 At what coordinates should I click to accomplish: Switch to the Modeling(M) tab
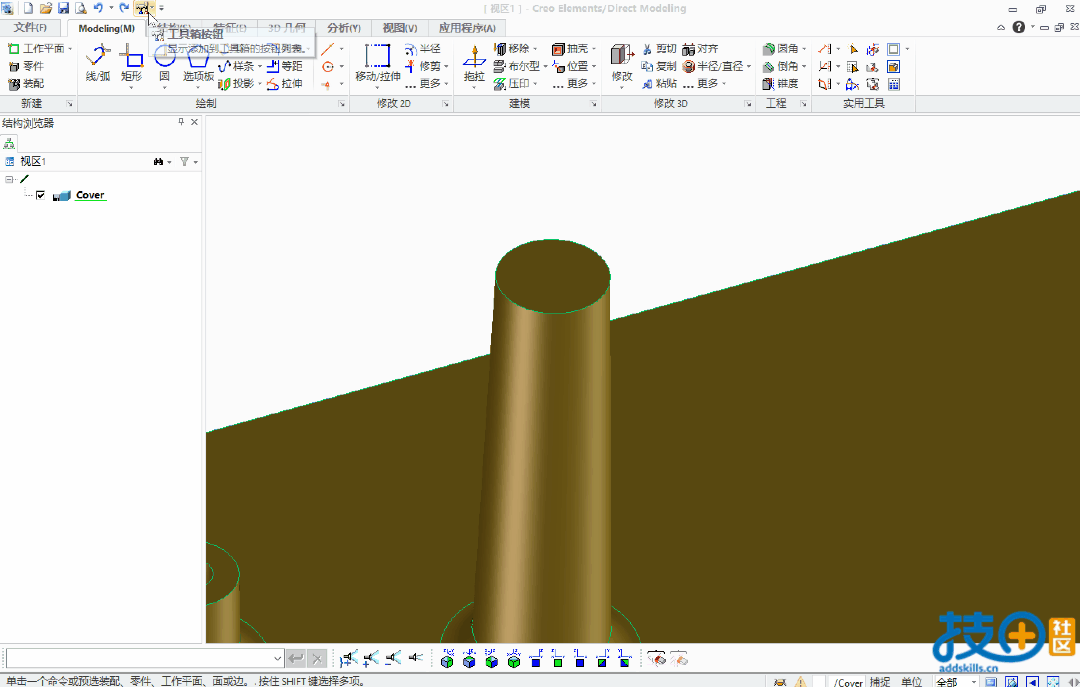tap(107, 28)
